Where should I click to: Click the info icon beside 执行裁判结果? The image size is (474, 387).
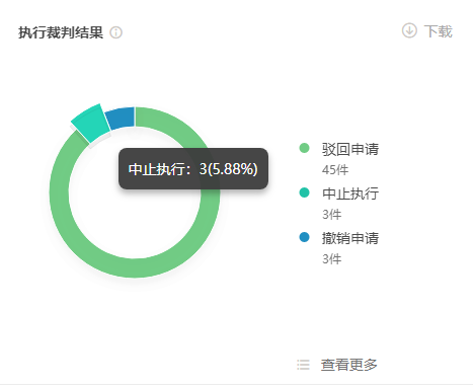tap(116, 32)
